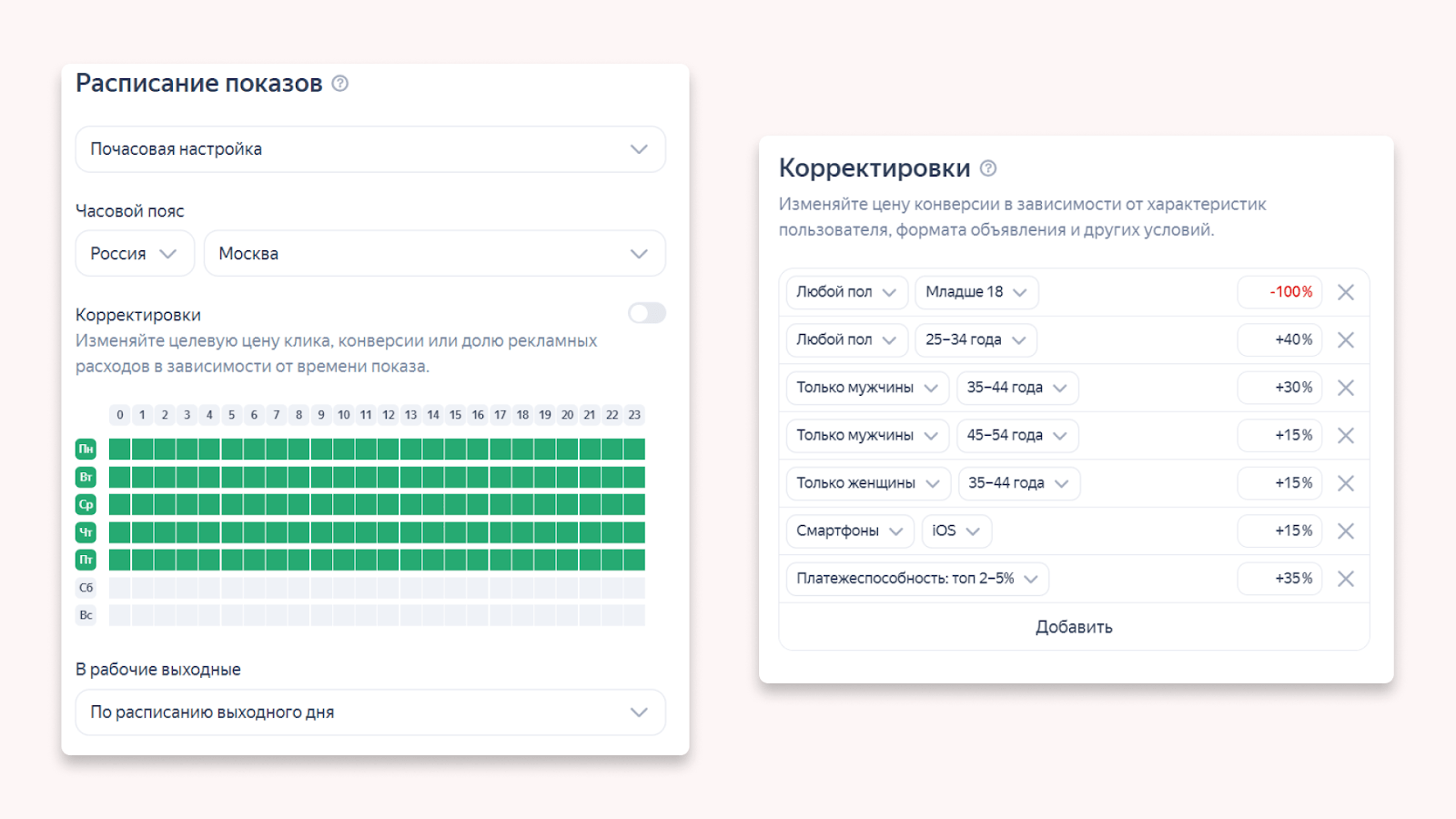Enable the schedule Корректировки toggle switch
The height and width of the screenshot is (819, 1456).
[647, 313]
